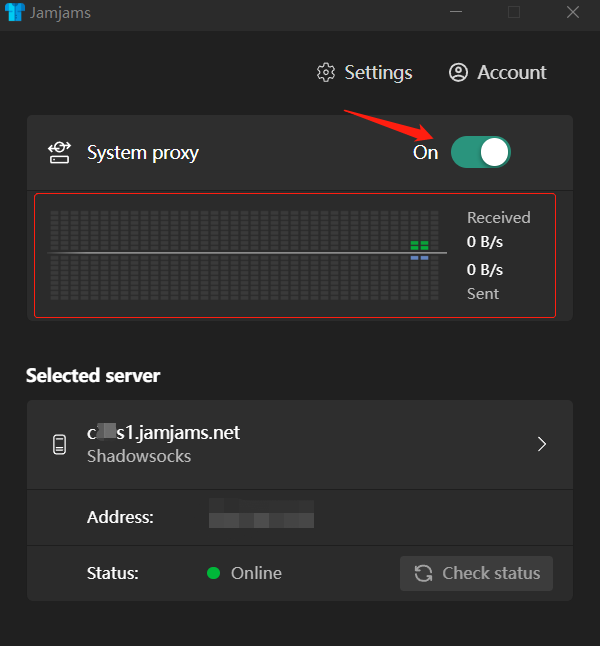Open the Account menu label
The height and width of the screenshot is (646, 600).
(512, 73)
